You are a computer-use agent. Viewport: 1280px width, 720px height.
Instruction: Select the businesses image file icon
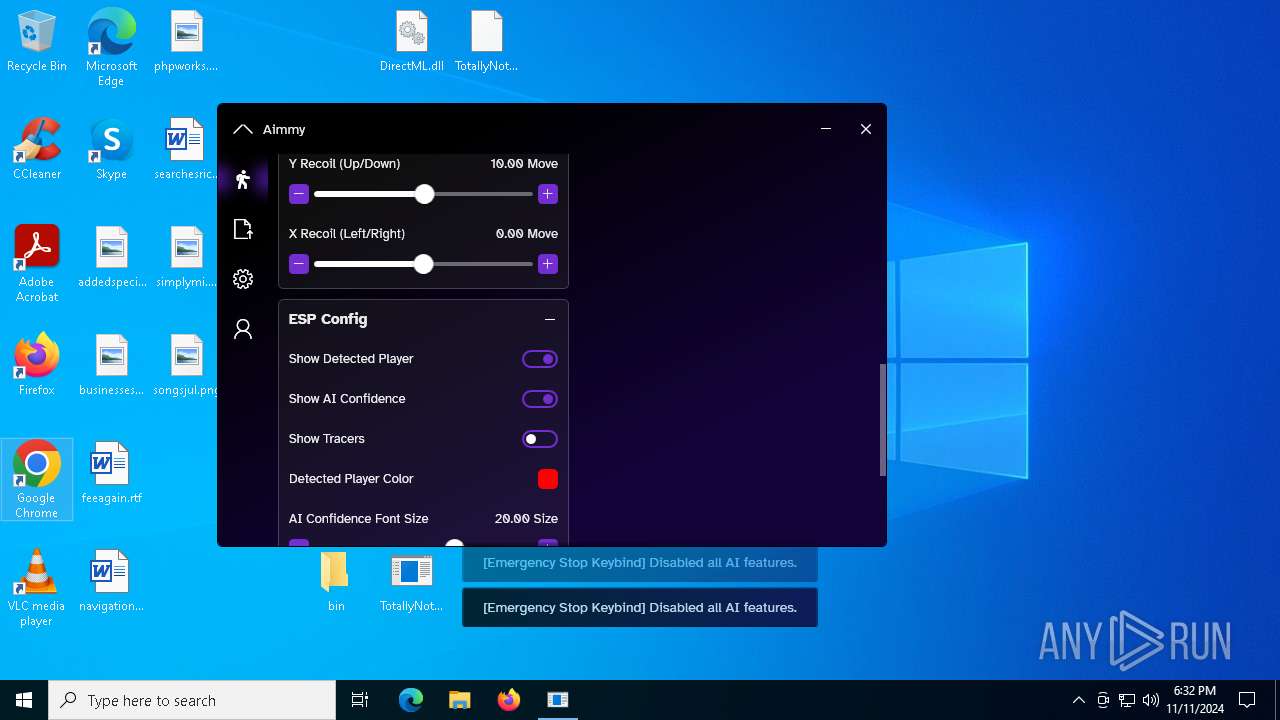pos(112,366)
